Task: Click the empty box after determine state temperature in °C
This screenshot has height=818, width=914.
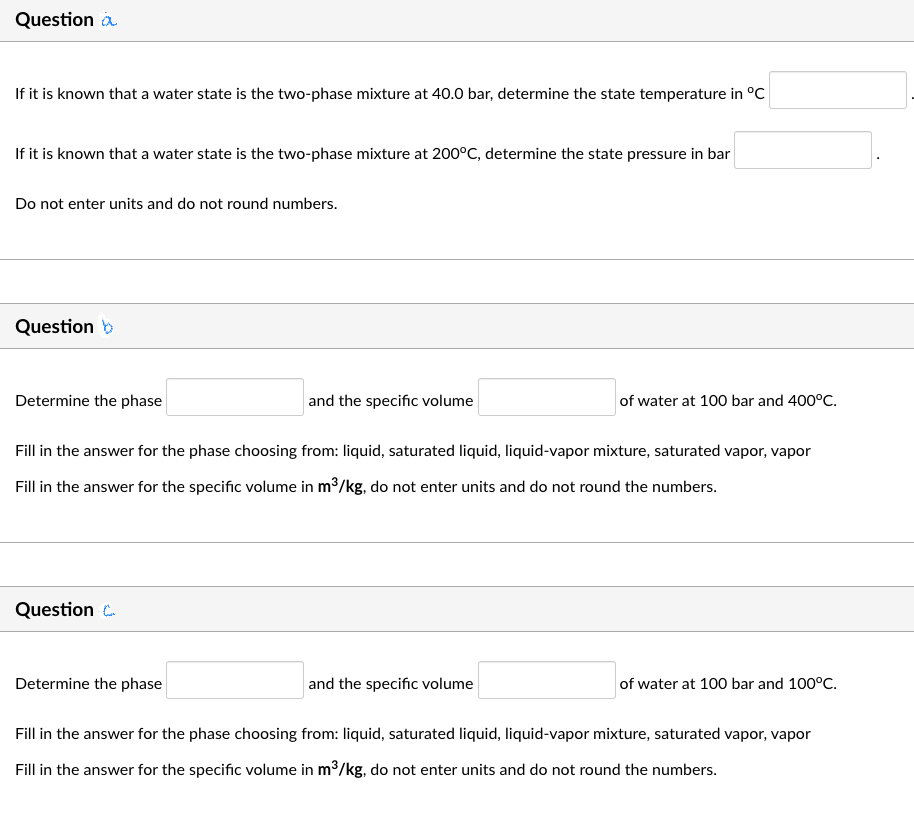Action: click(x=837, y=89)
